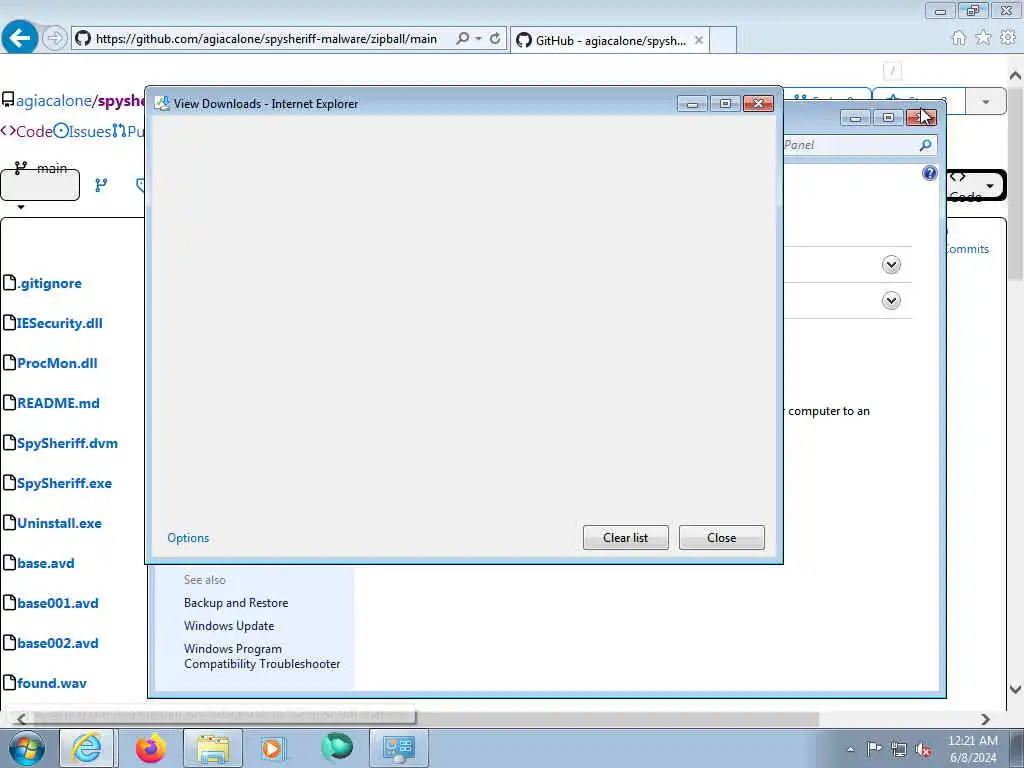
Task: Open the Windows Start orb
Action: point(27,748)
